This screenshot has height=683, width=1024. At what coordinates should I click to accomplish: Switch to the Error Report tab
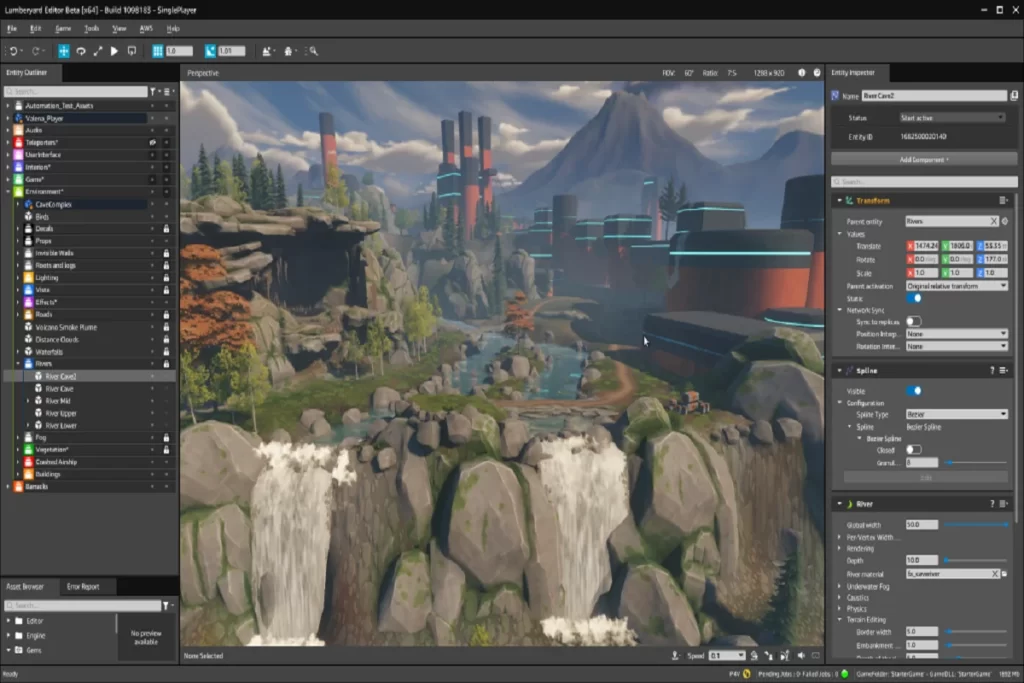[83, 587]
